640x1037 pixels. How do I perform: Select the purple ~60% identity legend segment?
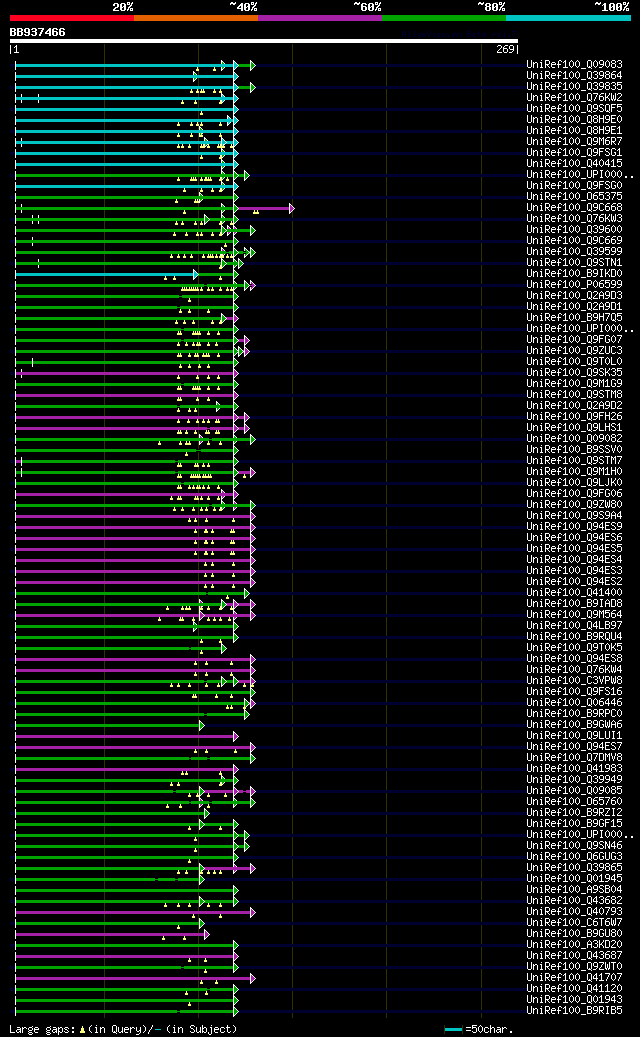tap(320, 18)
